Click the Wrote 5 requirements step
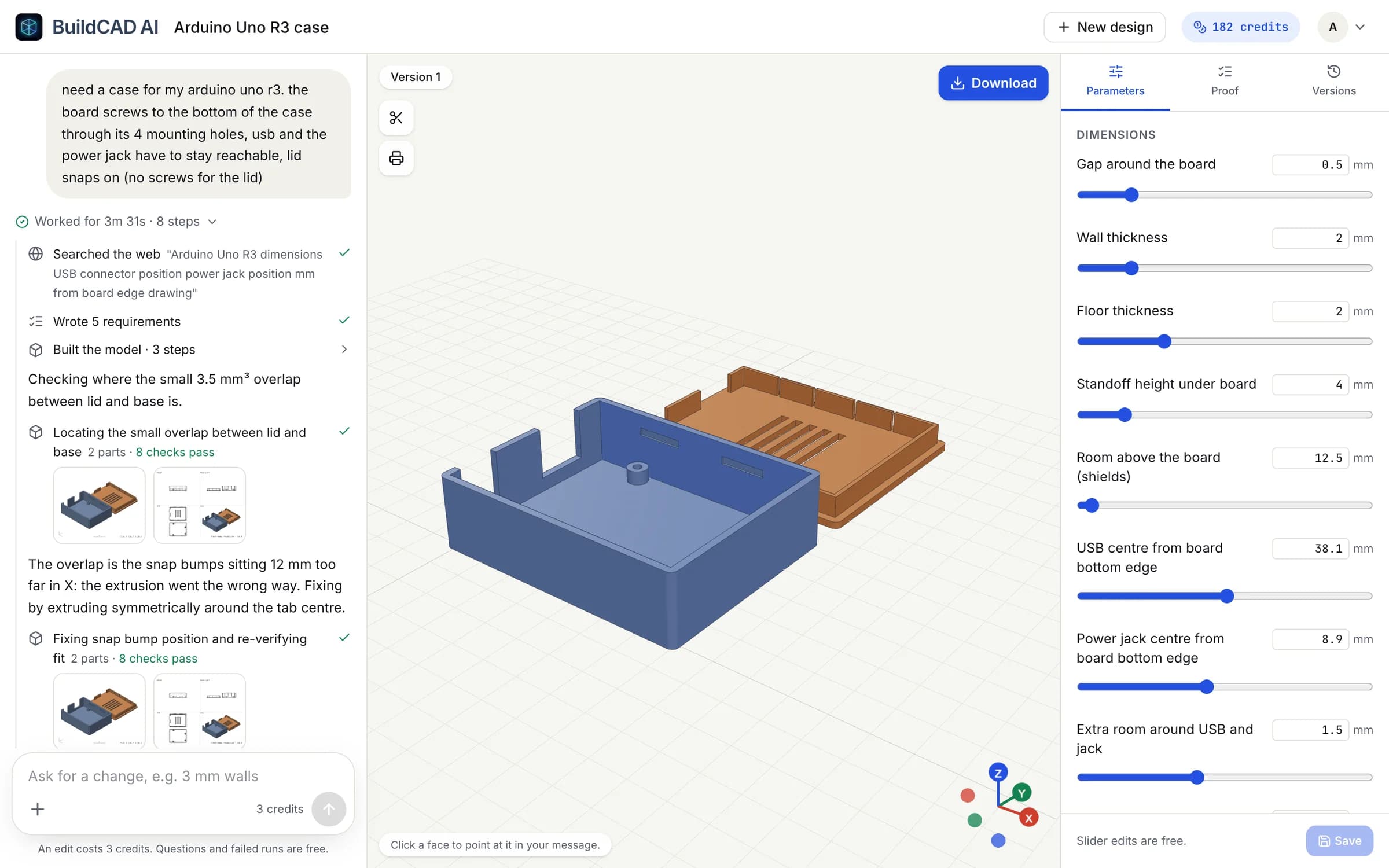This screenshot has height=868, width=1389. [117, 321]
